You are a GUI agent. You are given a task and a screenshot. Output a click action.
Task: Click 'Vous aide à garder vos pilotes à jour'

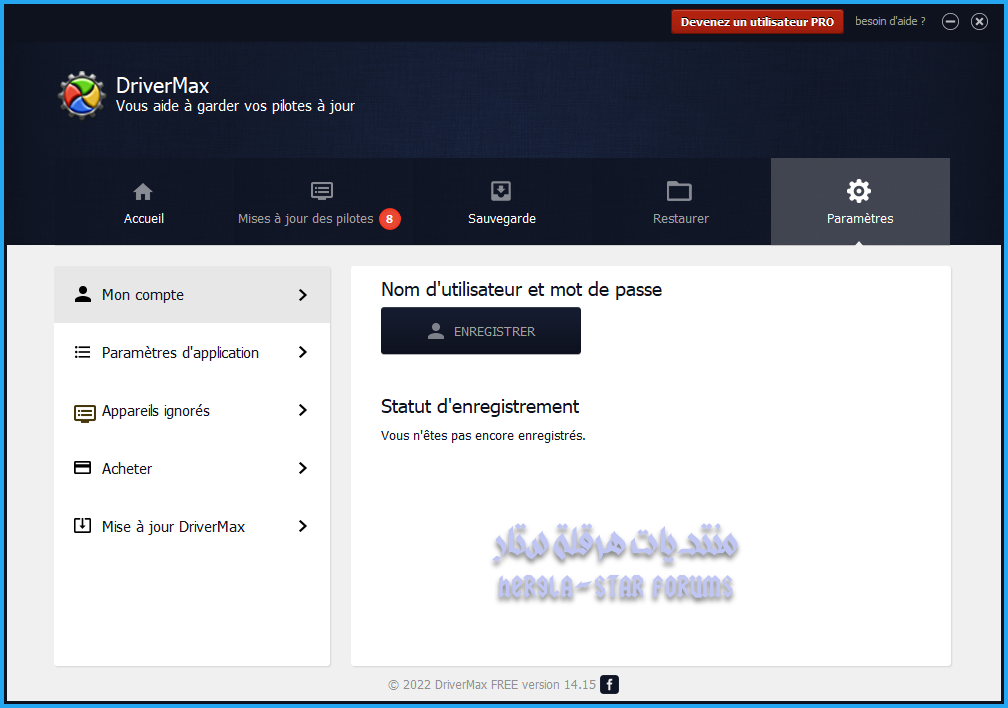(235, 106)
